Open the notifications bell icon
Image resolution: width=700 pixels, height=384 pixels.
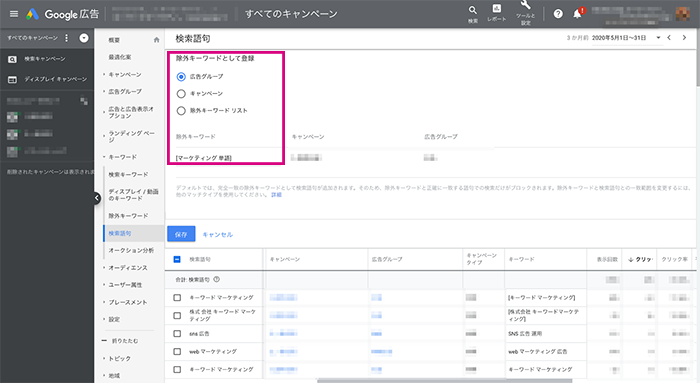pyautogui.click(x=578, y=14)
